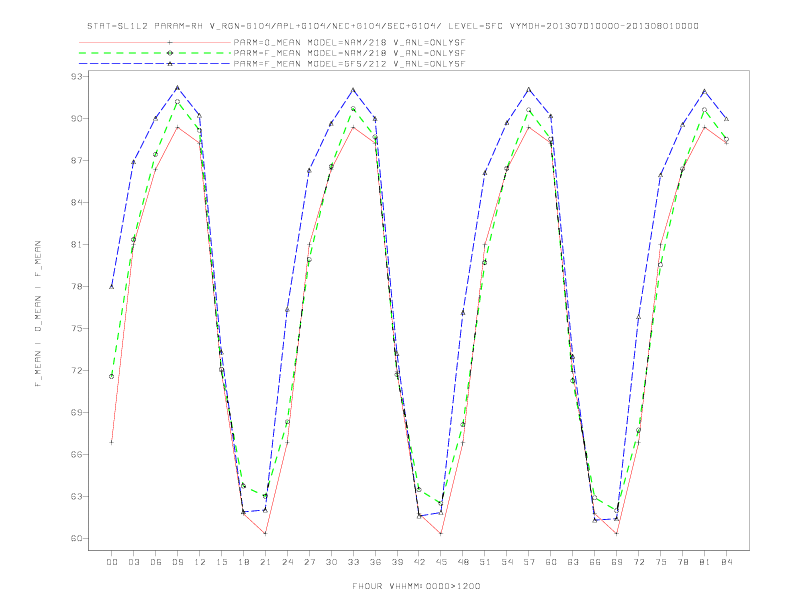Click y-axis tick label 60
The image size is (792, 612).
coord(76,538)
